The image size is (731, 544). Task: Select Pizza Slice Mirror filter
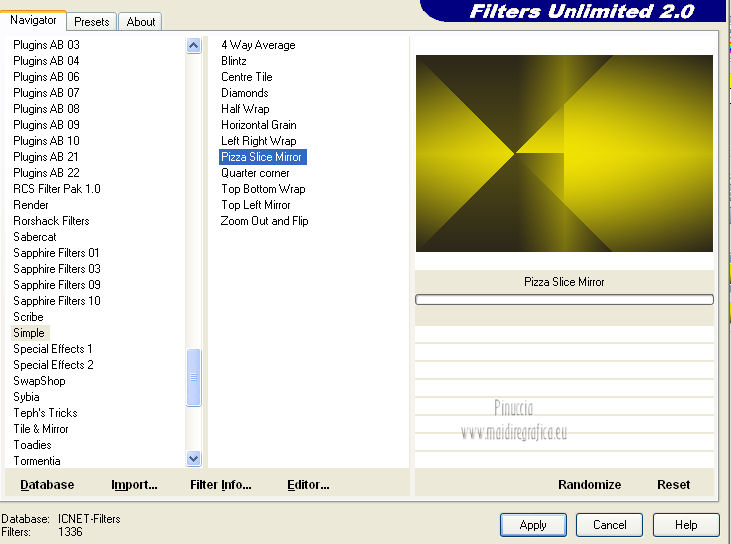(x=262, y=157)
